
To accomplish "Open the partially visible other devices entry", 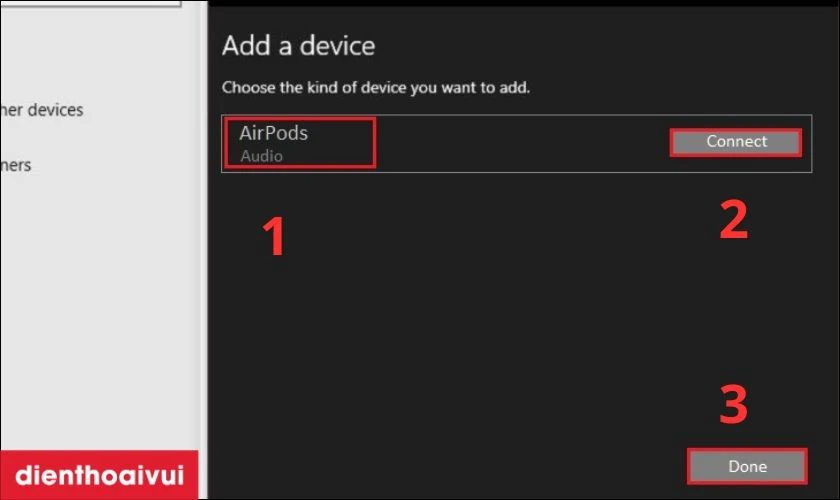I will pyautogui.click(x=42, y=110).
